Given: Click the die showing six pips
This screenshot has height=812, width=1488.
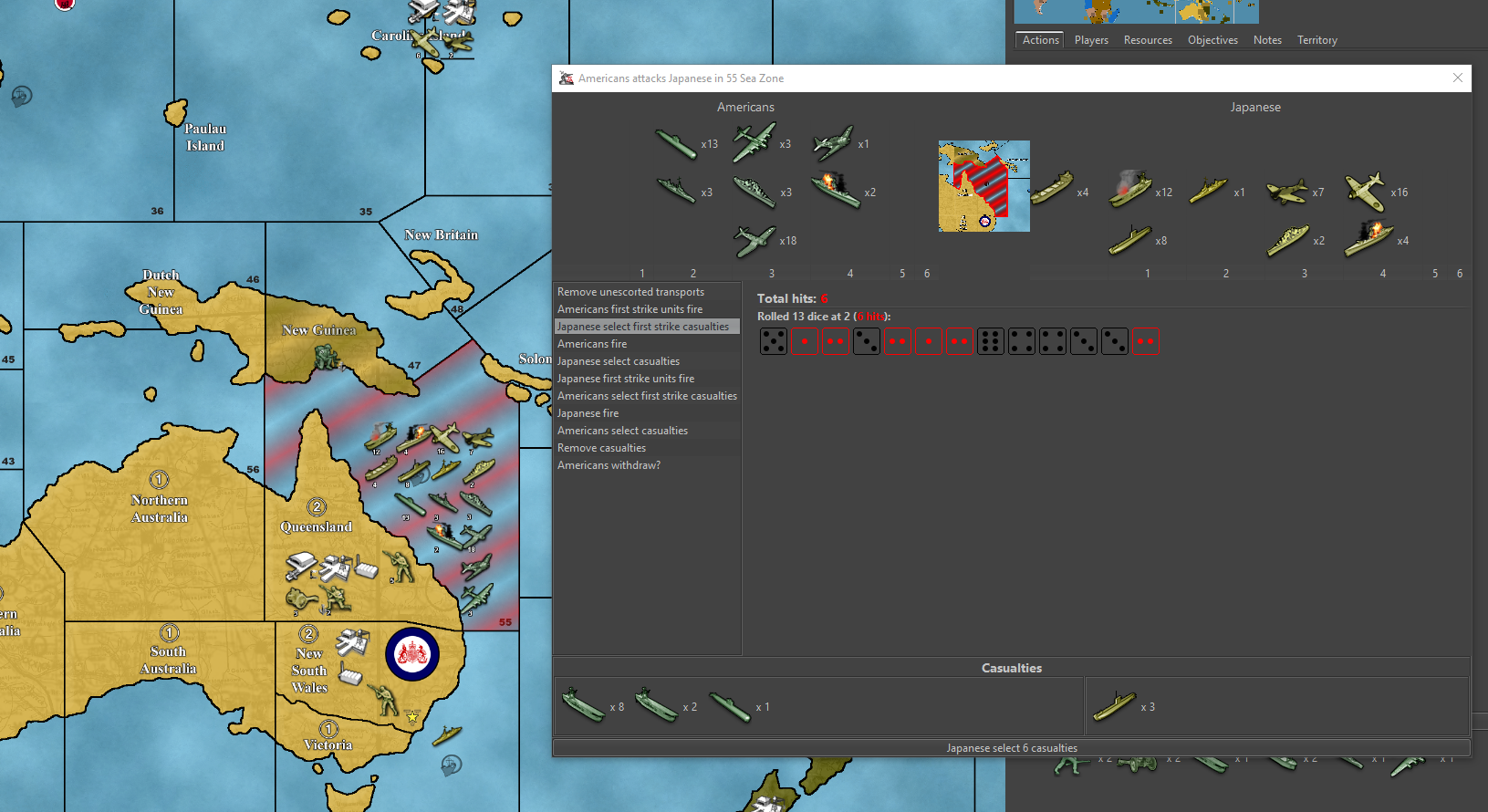Looking at the screenshot, I should click(991, 342).
